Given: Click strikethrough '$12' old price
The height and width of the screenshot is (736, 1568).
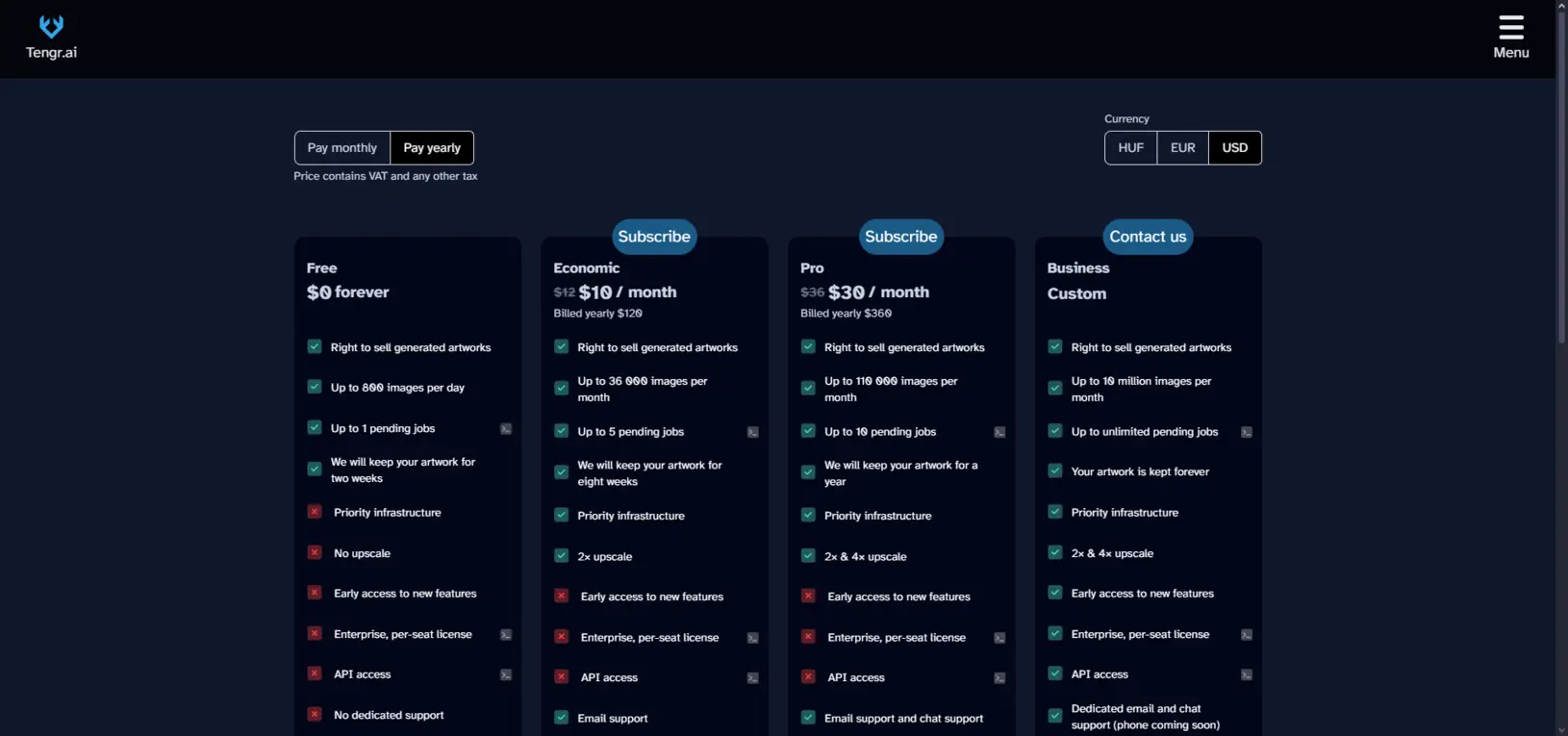Looking at the screenshot, I should coord(565,292).
